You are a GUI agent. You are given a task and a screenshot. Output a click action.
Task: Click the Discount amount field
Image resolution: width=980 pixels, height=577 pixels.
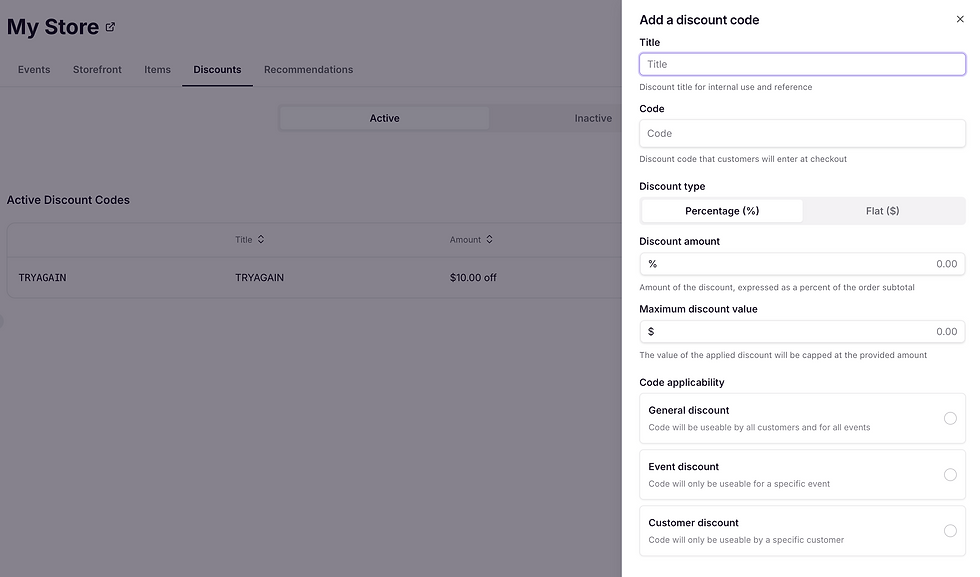click(x=802, y=263)
